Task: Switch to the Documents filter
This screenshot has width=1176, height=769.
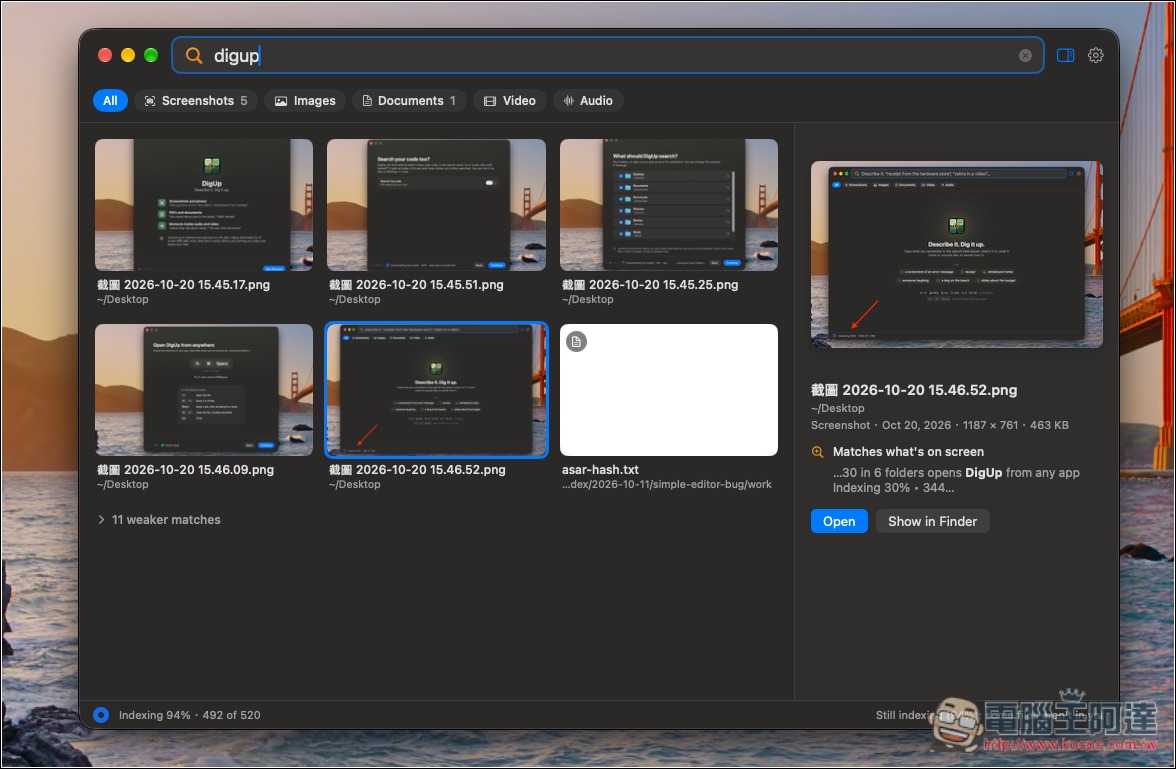Action: pos(409,101)
